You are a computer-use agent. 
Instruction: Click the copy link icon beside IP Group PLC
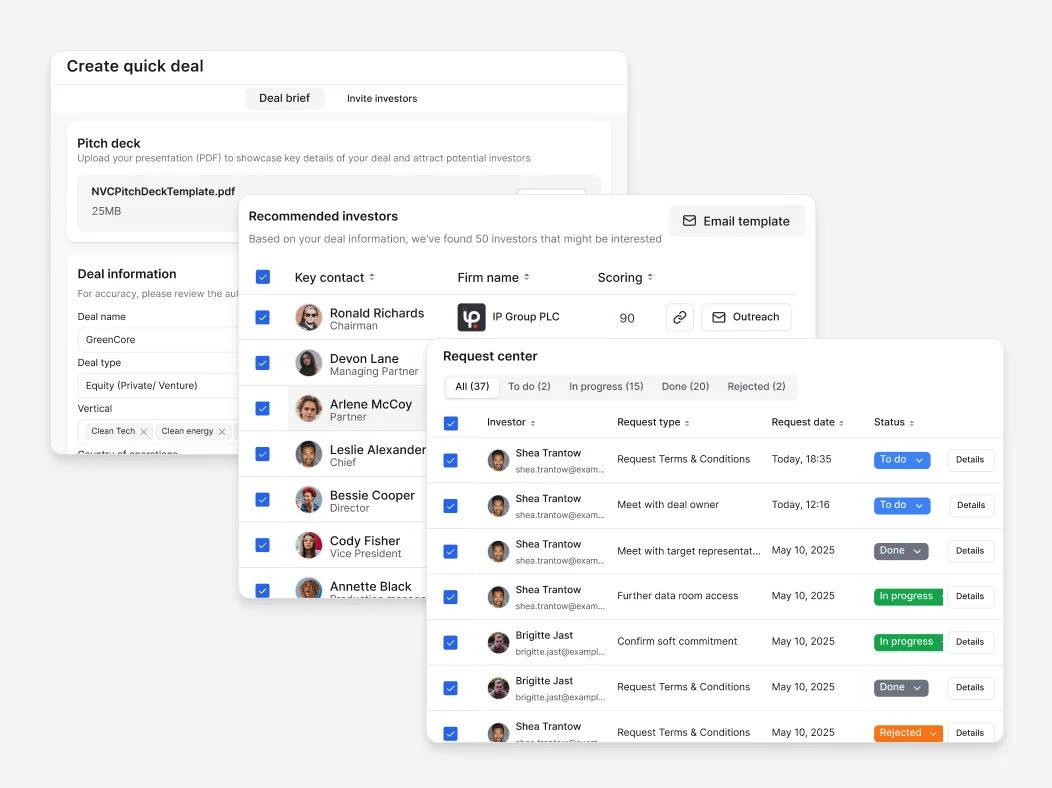[x=679, y=318]
